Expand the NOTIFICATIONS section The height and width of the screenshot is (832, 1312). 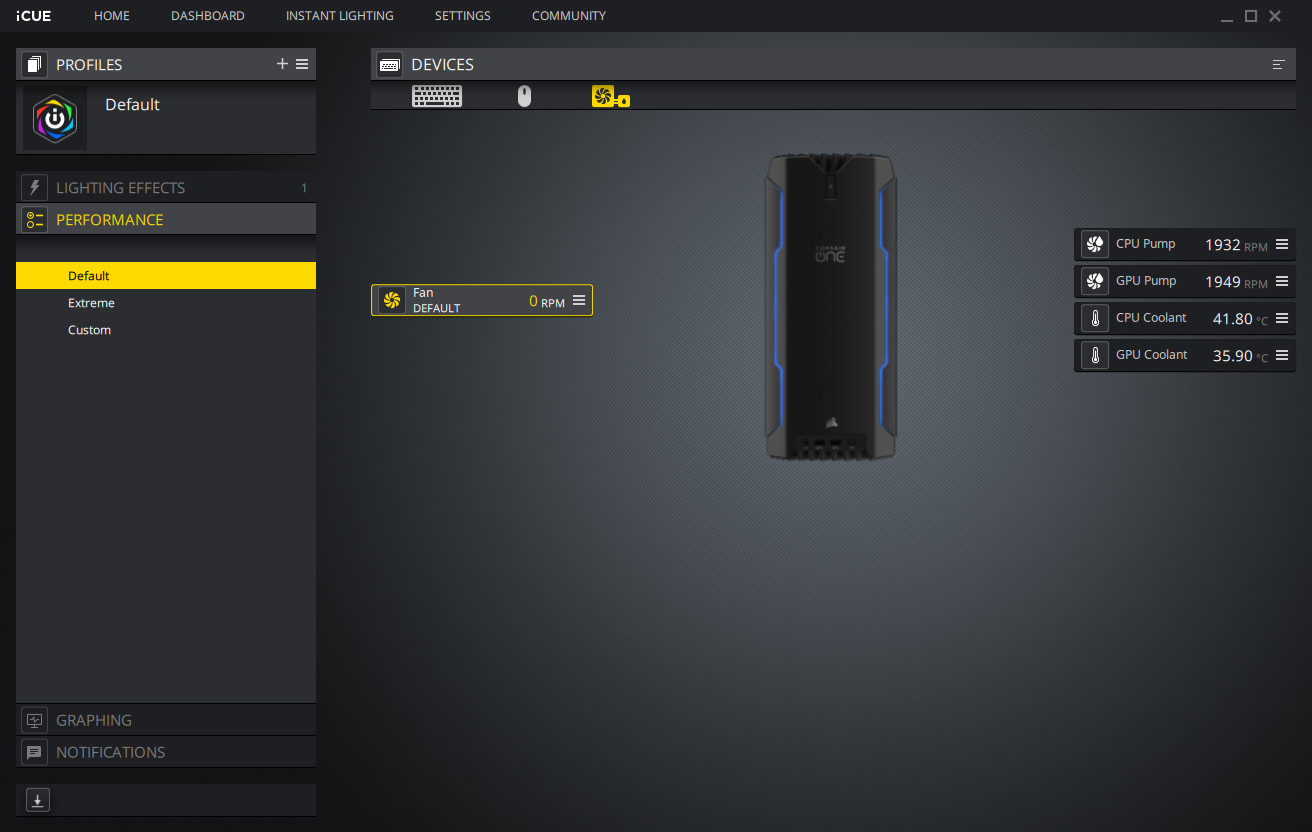pyautogui.click(x=166, y=752)
